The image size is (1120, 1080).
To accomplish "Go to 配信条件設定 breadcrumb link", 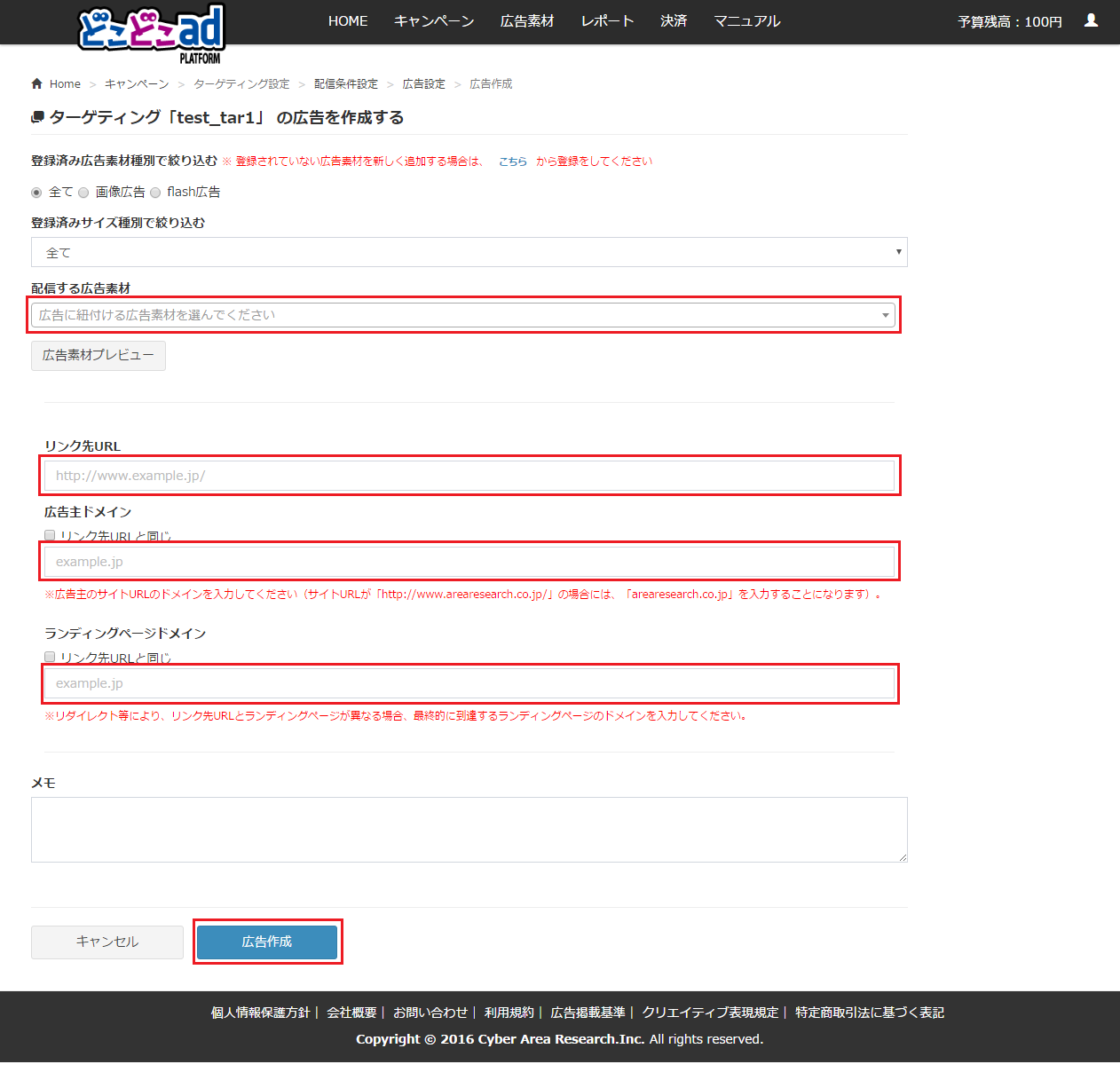I will click(346, 83).
